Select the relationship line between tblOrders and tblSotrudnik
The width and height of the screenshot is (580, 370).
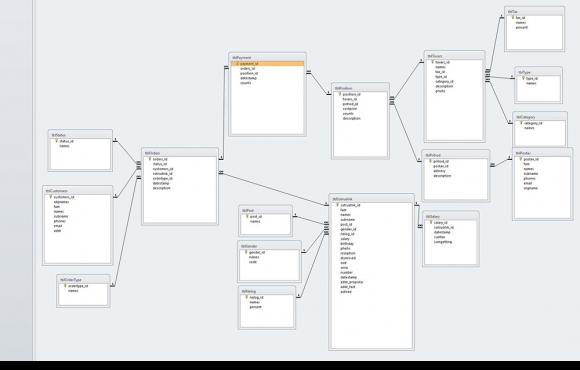point(274,189)
